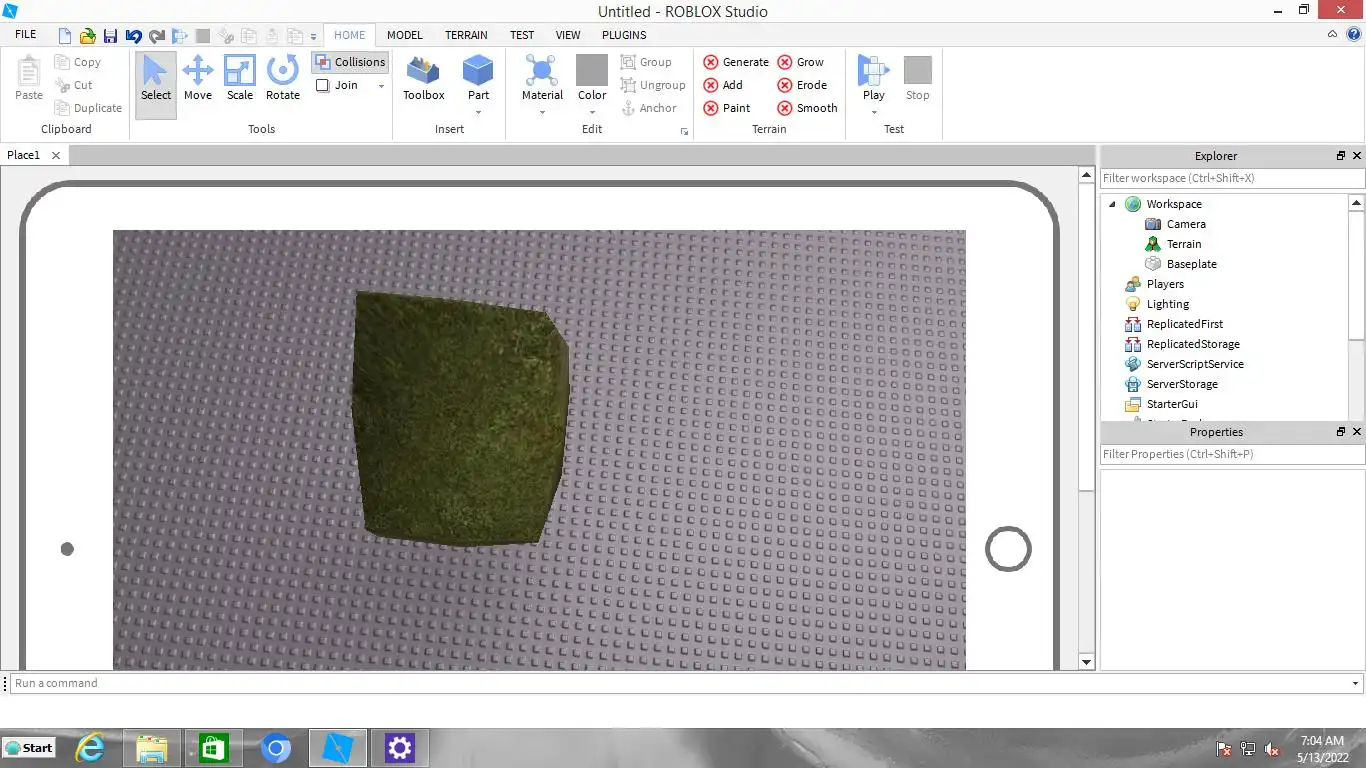Viewport: 1366px width, 768px height.
Task: Switch to the MODEL ribbon tab
Action: tap(405, 35)
